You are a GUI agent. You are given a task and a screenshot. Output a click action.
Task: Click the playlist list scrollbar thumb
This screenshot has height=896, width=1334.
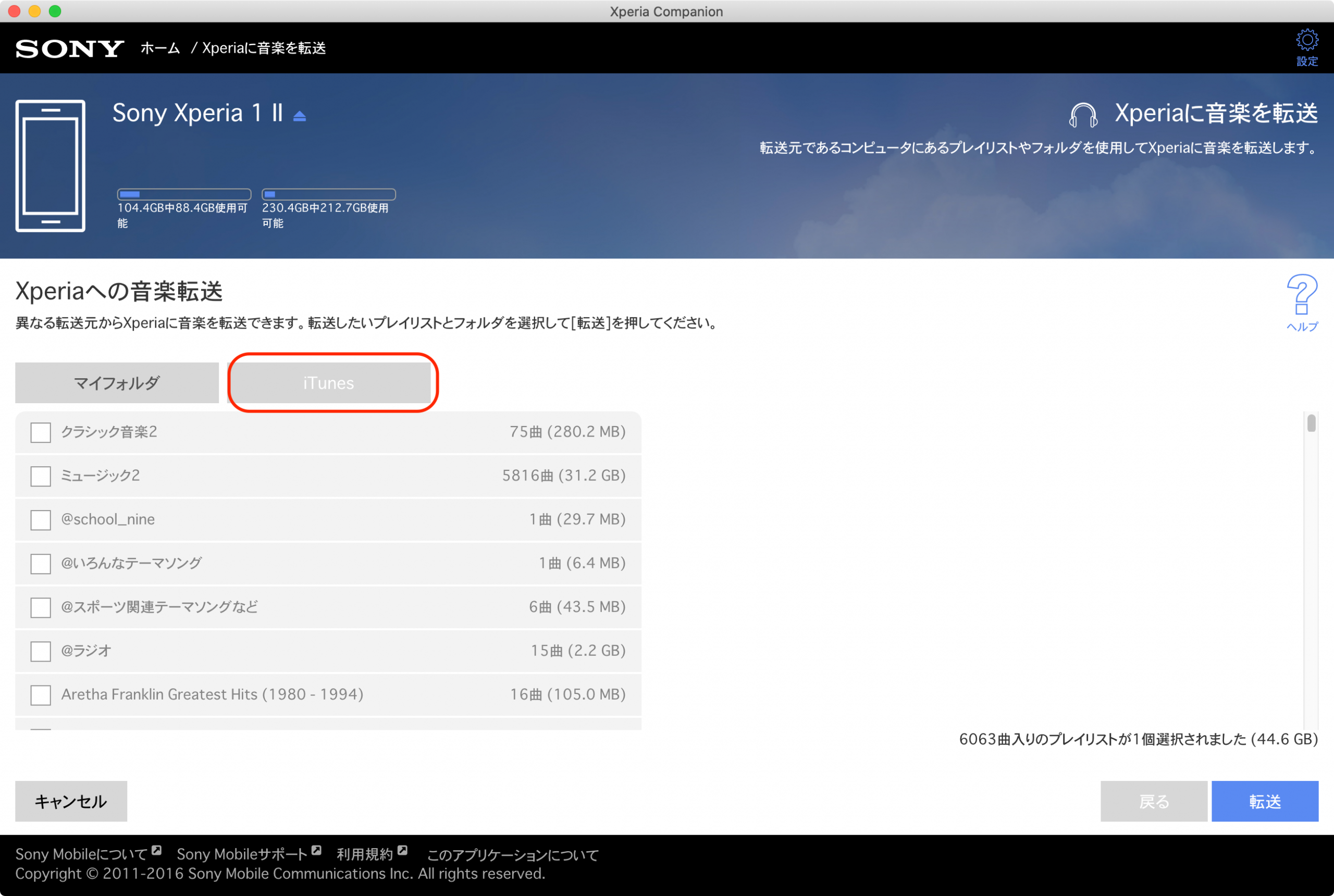coord(1311,424)
